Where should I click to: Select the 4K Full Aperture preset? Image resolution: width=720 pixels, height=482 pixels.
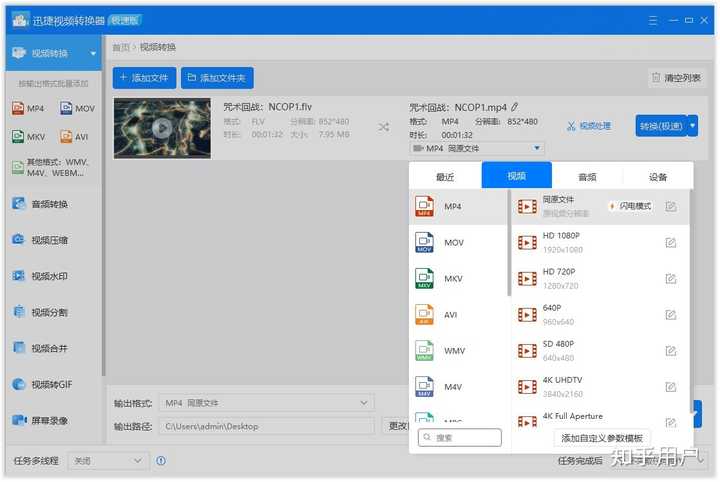pos(600,418)
